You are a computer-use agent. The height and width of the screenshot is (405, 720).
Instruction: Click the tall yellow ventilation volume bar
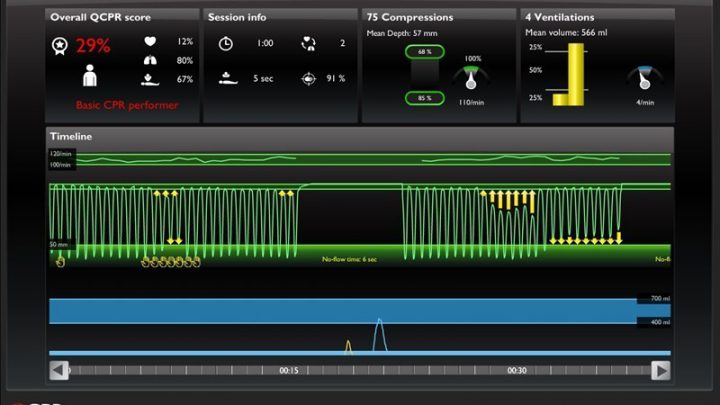tap(576, 74)
